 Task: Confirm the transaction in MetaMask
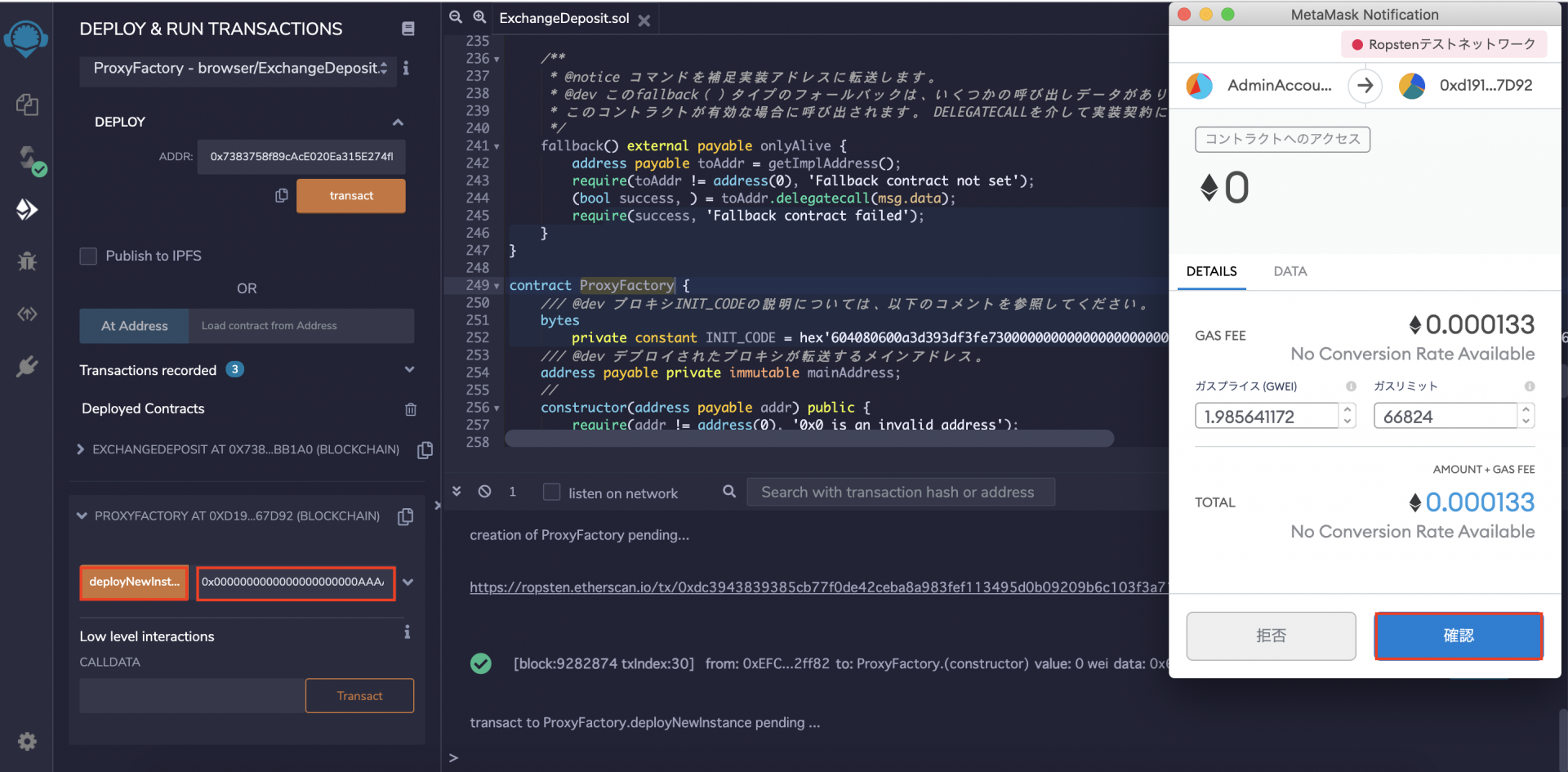point(1459,636)
